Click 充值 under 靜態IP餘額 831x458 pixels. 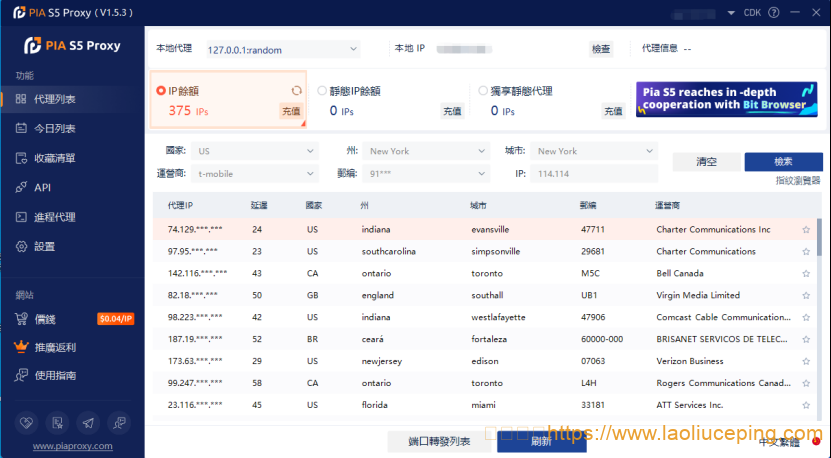click(x=452, y=111)
